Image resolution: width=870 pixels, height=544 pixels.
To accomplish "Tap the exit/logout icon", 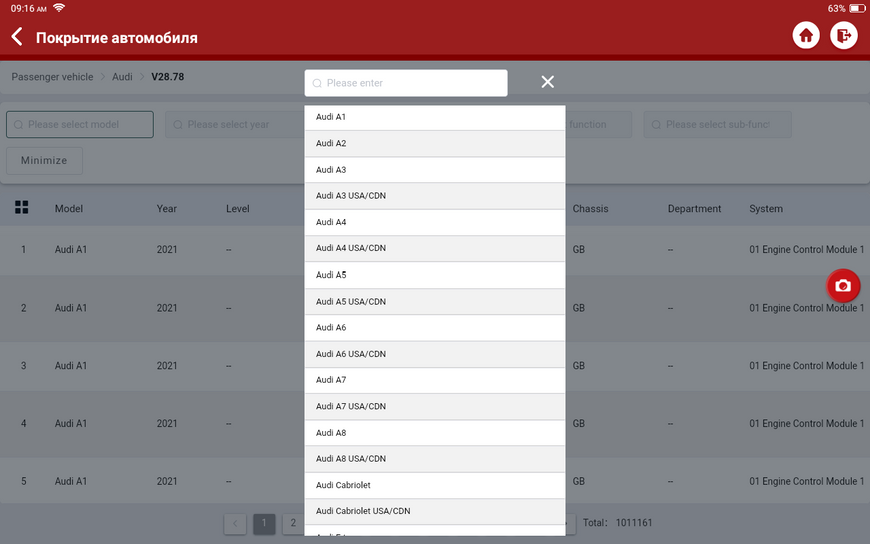I will (x=843, y=36).
